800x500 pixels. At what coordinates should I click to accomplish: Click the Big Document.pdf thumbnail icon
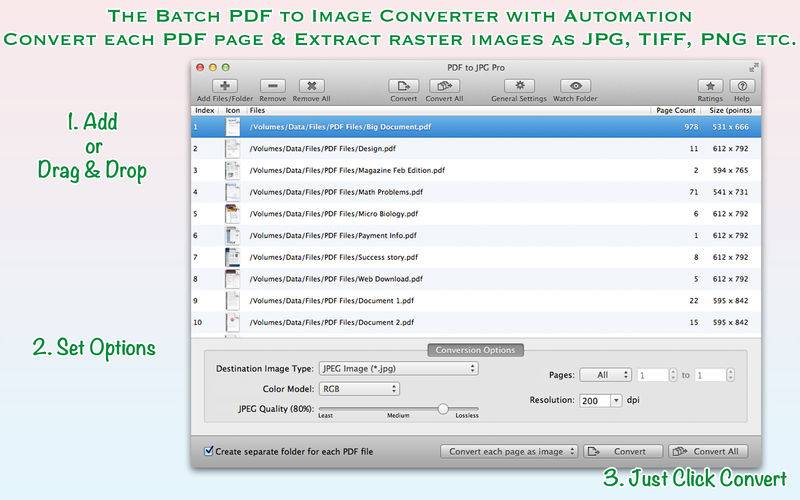[x=233, y=127]
